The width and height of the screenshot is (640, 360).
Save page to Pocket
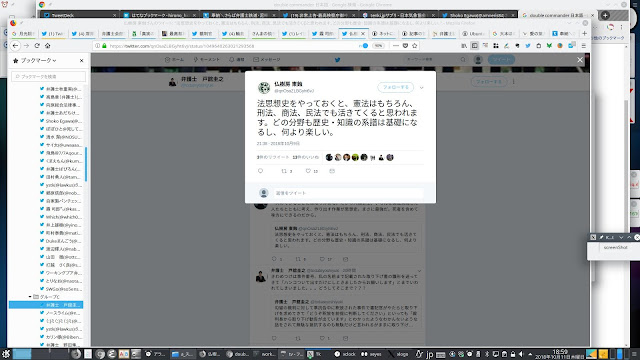coord(405,46)
